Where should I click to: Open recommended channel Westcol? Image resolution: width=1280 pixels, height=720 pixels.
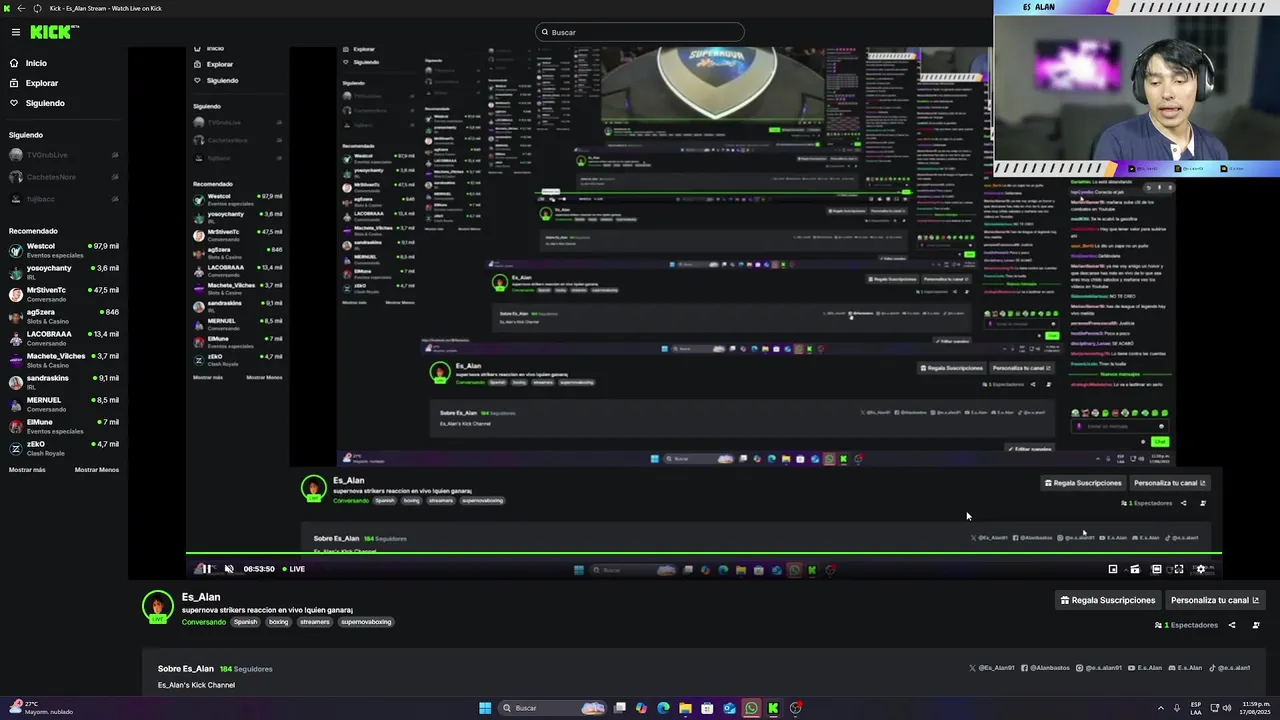point(63,250)
